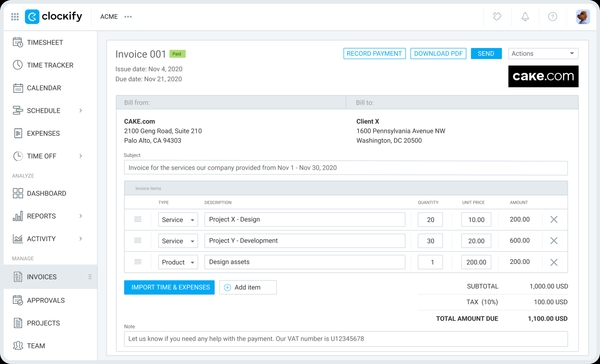Remove the Design assets item

tap(554, 262)
